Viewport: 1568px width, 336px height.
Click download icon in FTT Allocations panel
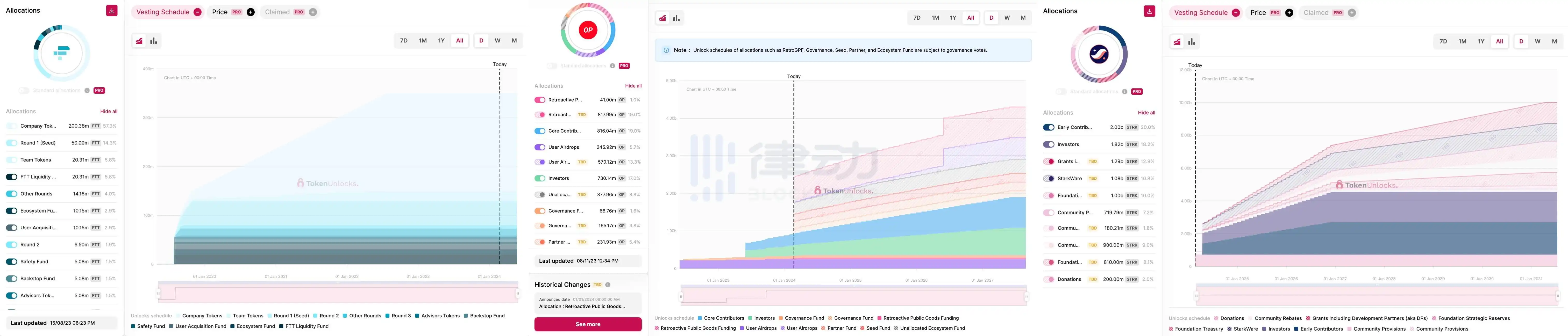(x=111, y=11)
